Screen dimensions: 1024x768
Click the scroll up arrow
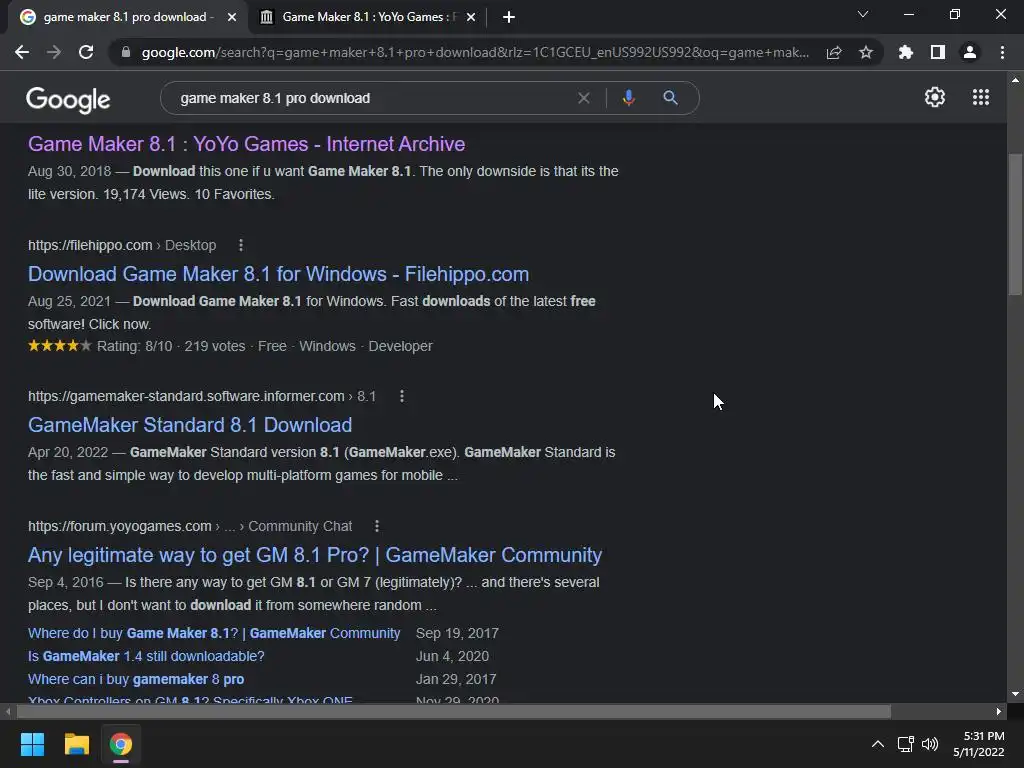[1015, 80]
